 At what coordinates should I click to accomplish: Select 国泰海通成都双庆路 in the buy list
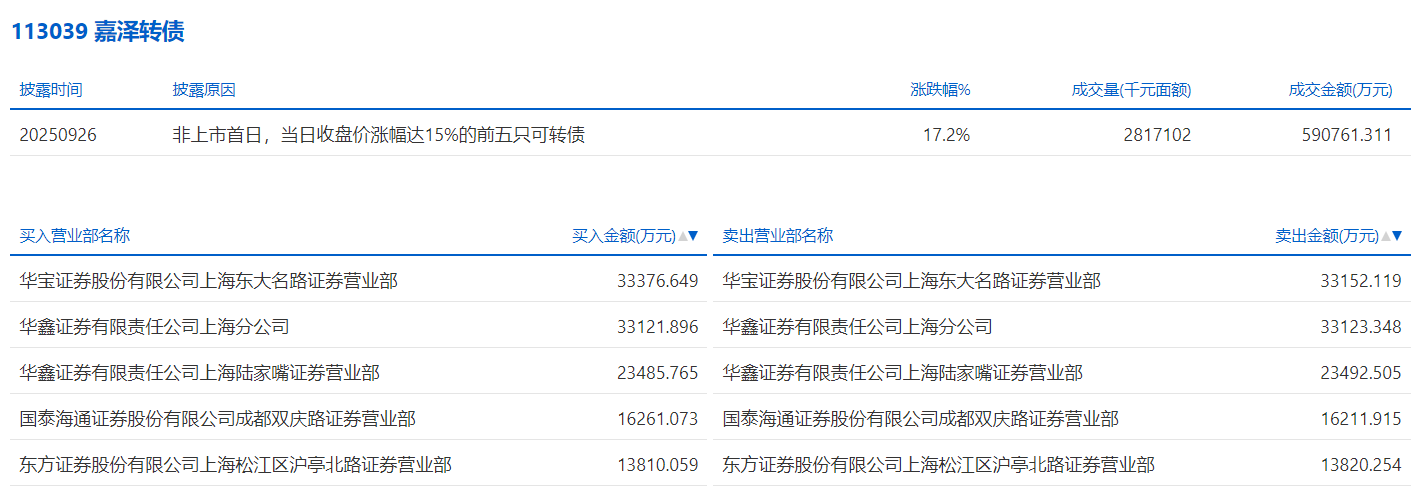point(218,419)
